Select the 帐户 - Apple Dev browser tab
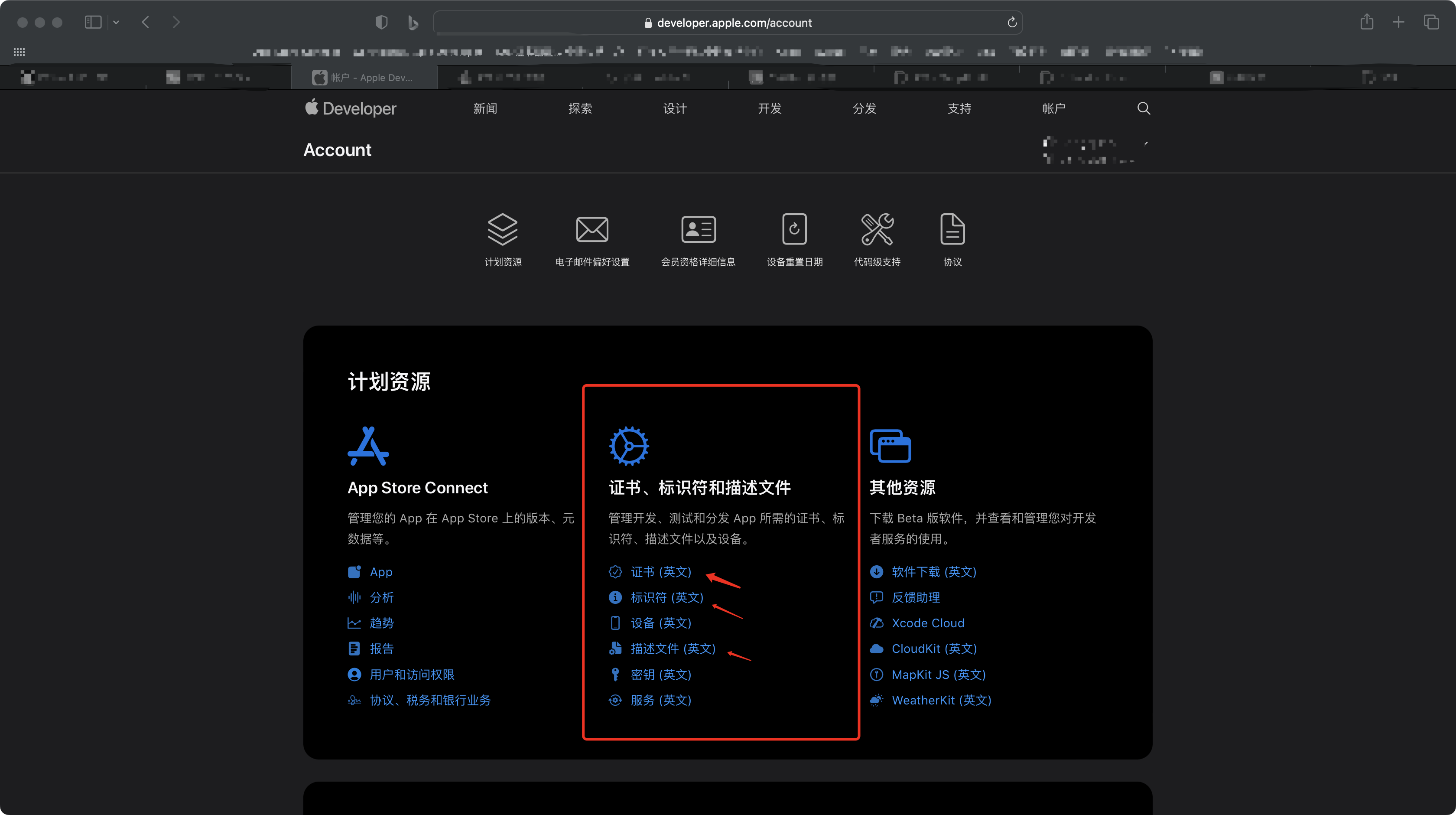Screen dimensions: 1456x815 point(364,78)
